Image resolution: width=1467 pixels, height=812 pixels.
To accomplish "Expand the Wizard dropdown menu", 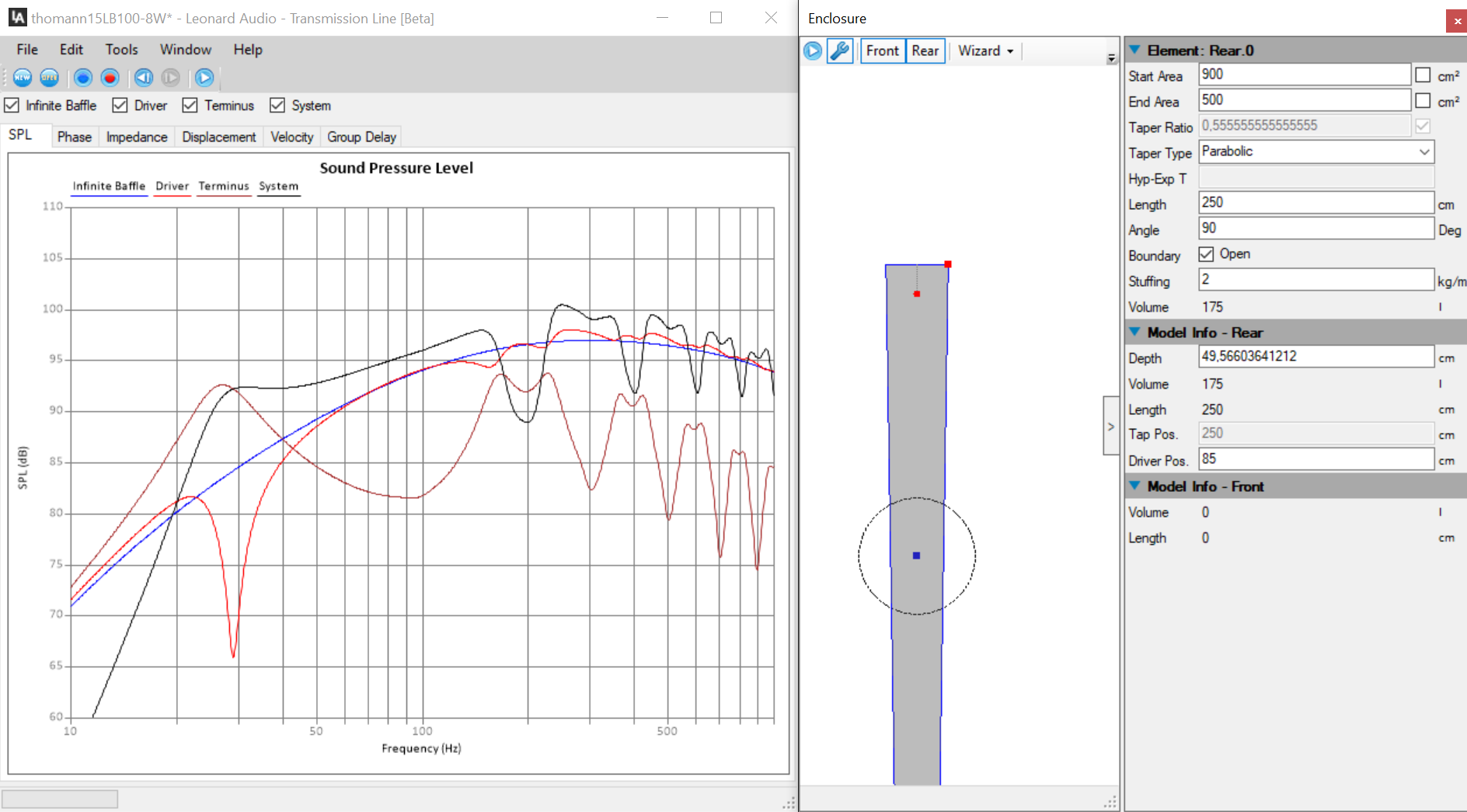I will 985,51.
